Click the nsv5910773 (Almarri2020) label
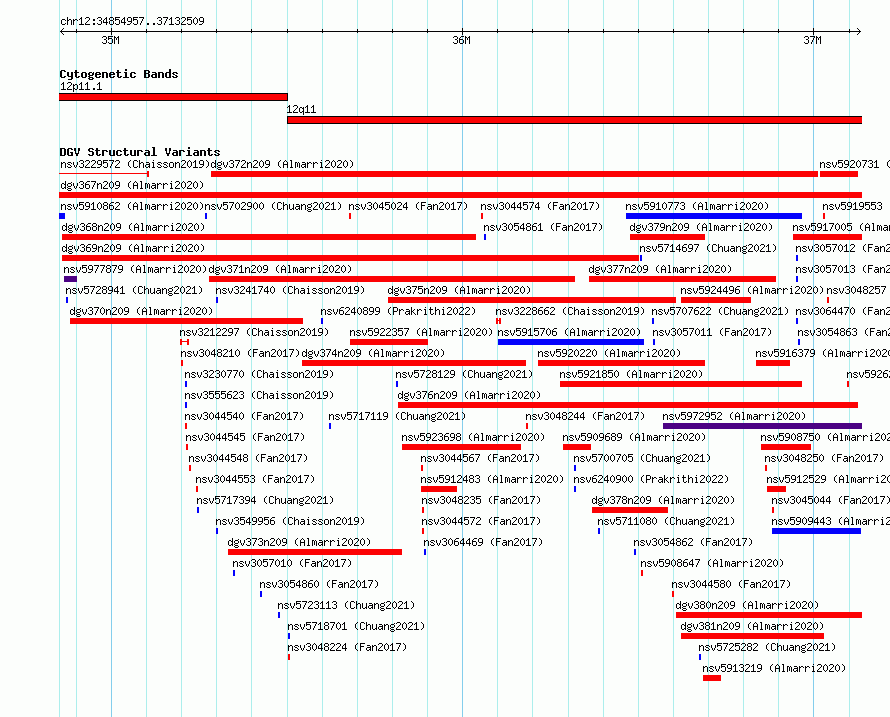 (x=697, y=206)
